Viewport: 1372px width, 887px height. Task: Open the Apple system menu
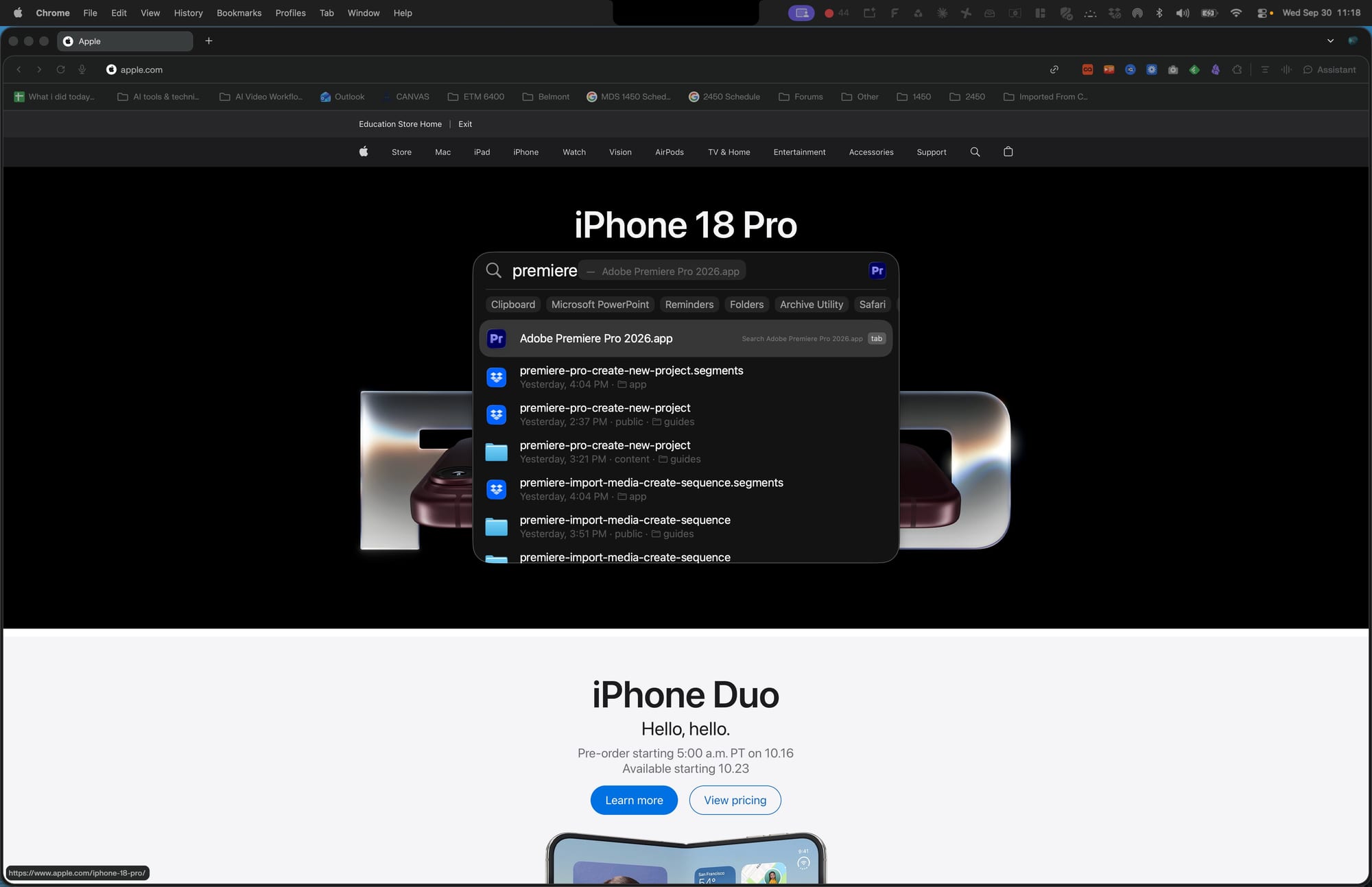[x=18, y=12]
